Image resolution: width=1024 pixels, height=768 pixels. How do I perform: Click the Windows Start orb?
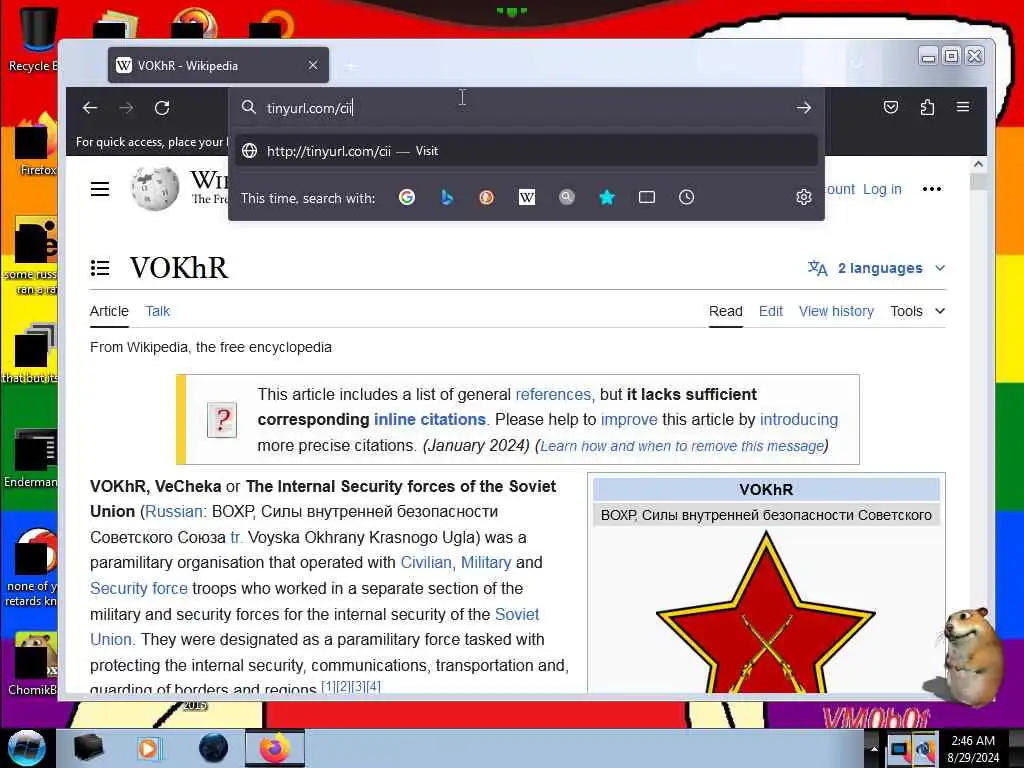click(x=27, y=748)
